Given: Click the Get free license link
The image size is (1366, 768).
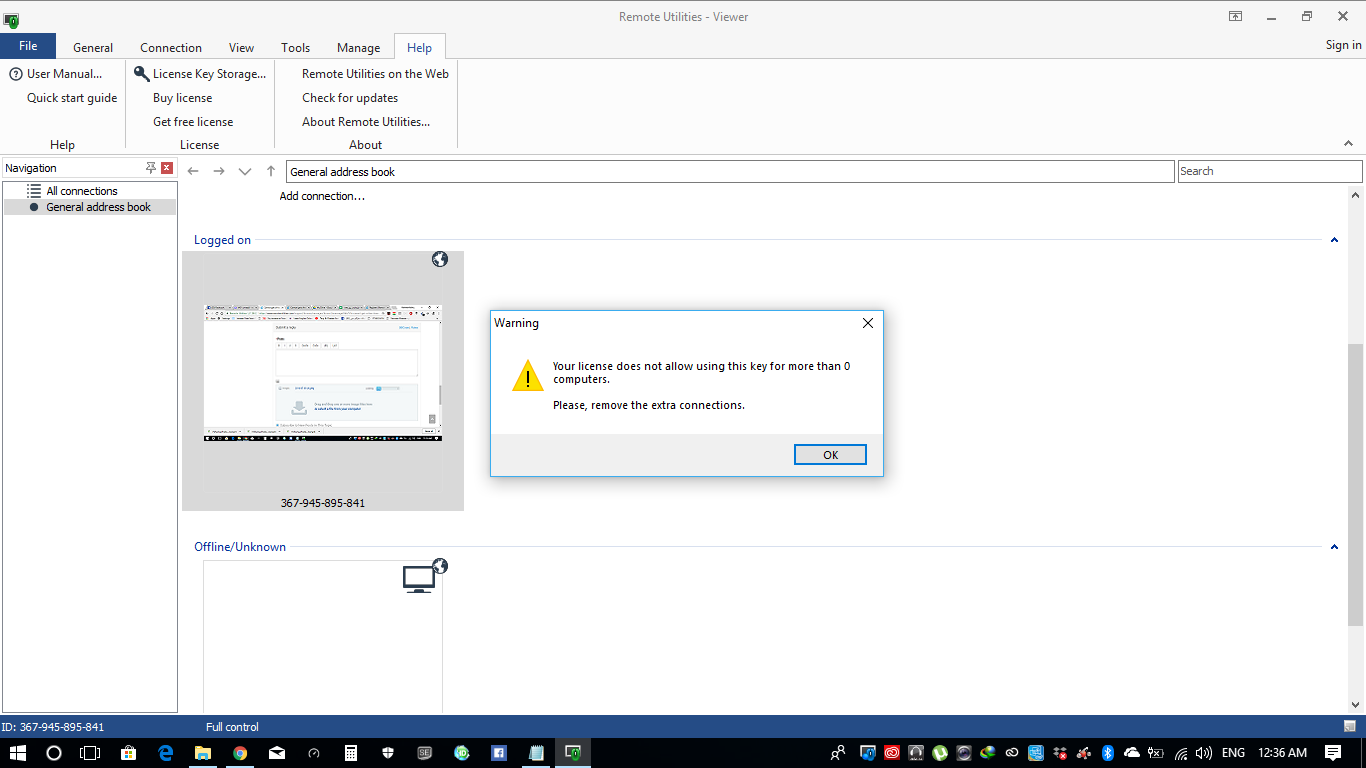Looking at the screenshot, I should click(193, 122).
